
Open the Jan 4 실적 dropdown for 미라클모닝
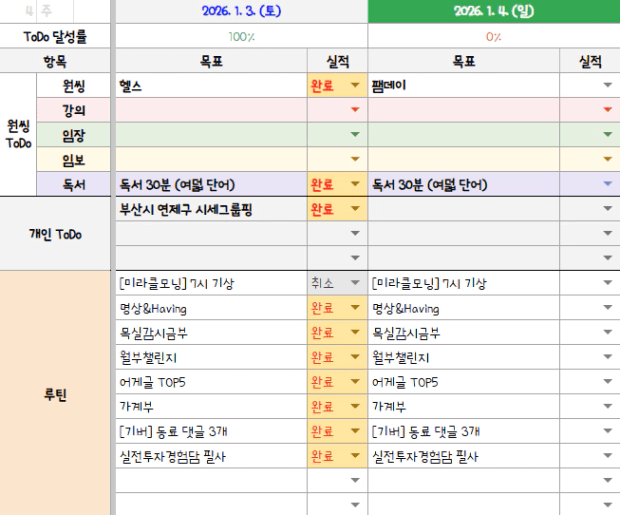pyautogui.click(x=608, y=282)
